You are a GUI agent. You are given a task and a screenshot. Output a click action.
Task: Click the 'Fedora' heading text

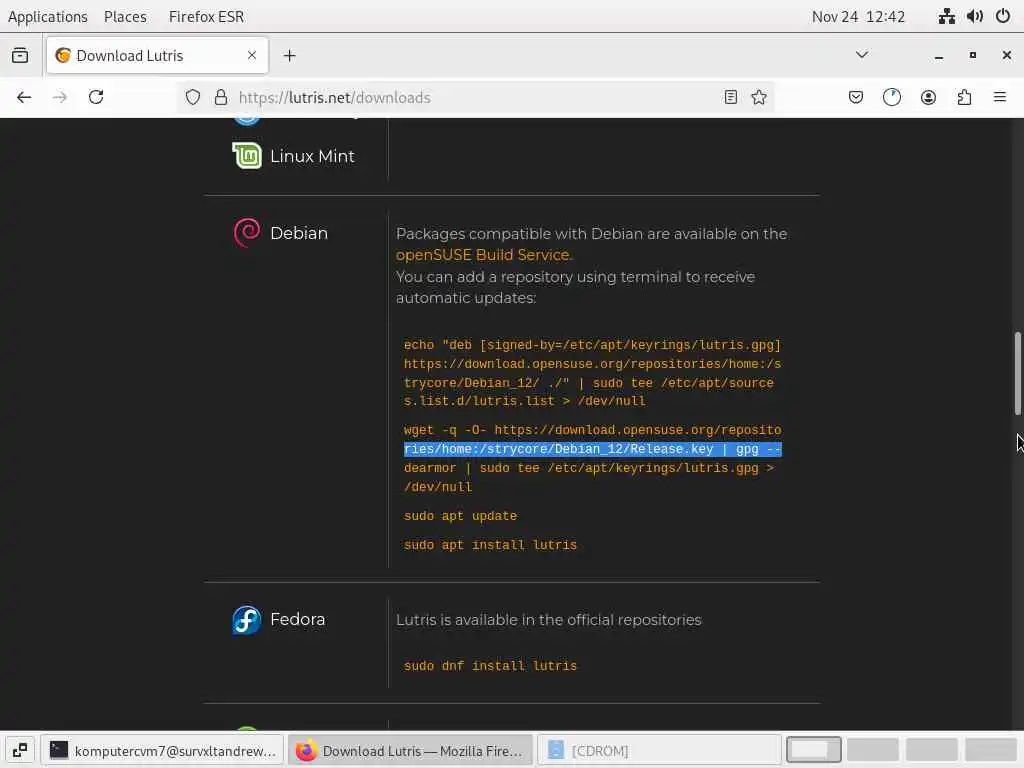point(298,619)
